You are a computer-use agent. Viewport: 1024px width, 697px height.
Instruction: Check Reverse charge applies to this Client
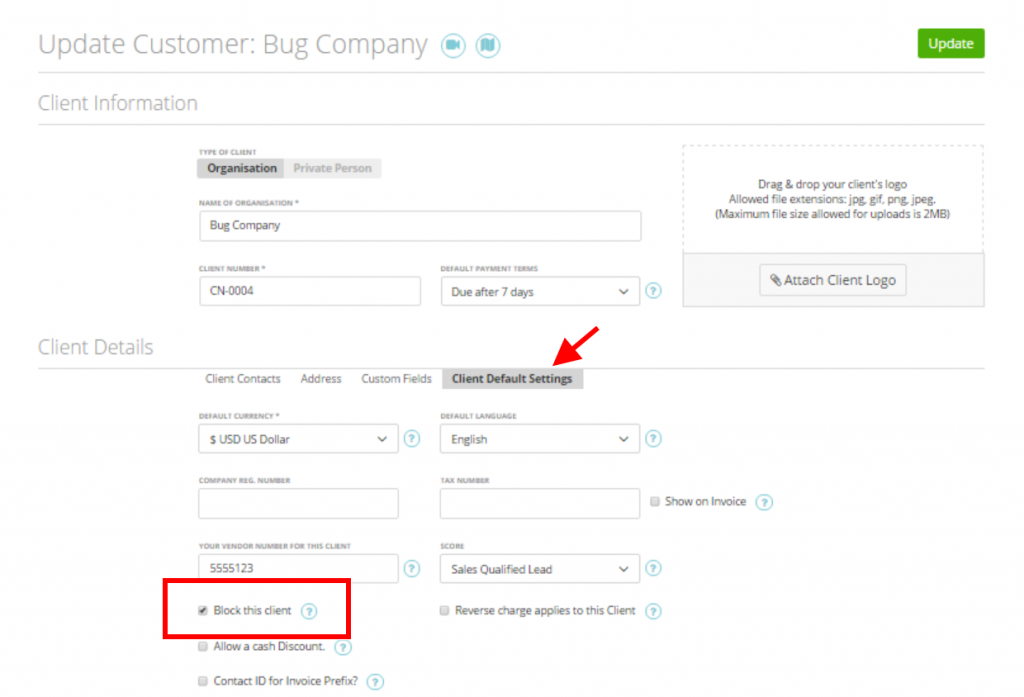pyautogui.click(x=444, y=610)
